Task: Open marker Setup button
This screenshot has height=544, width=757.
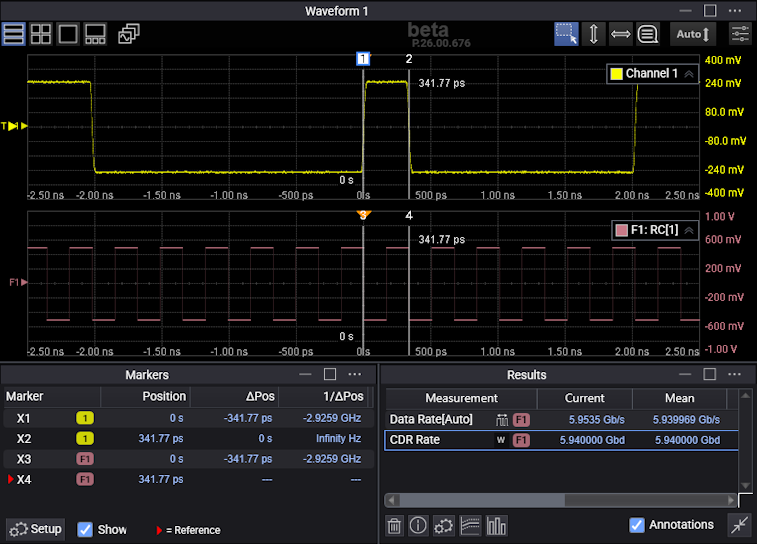Action: tap(36, 529)
